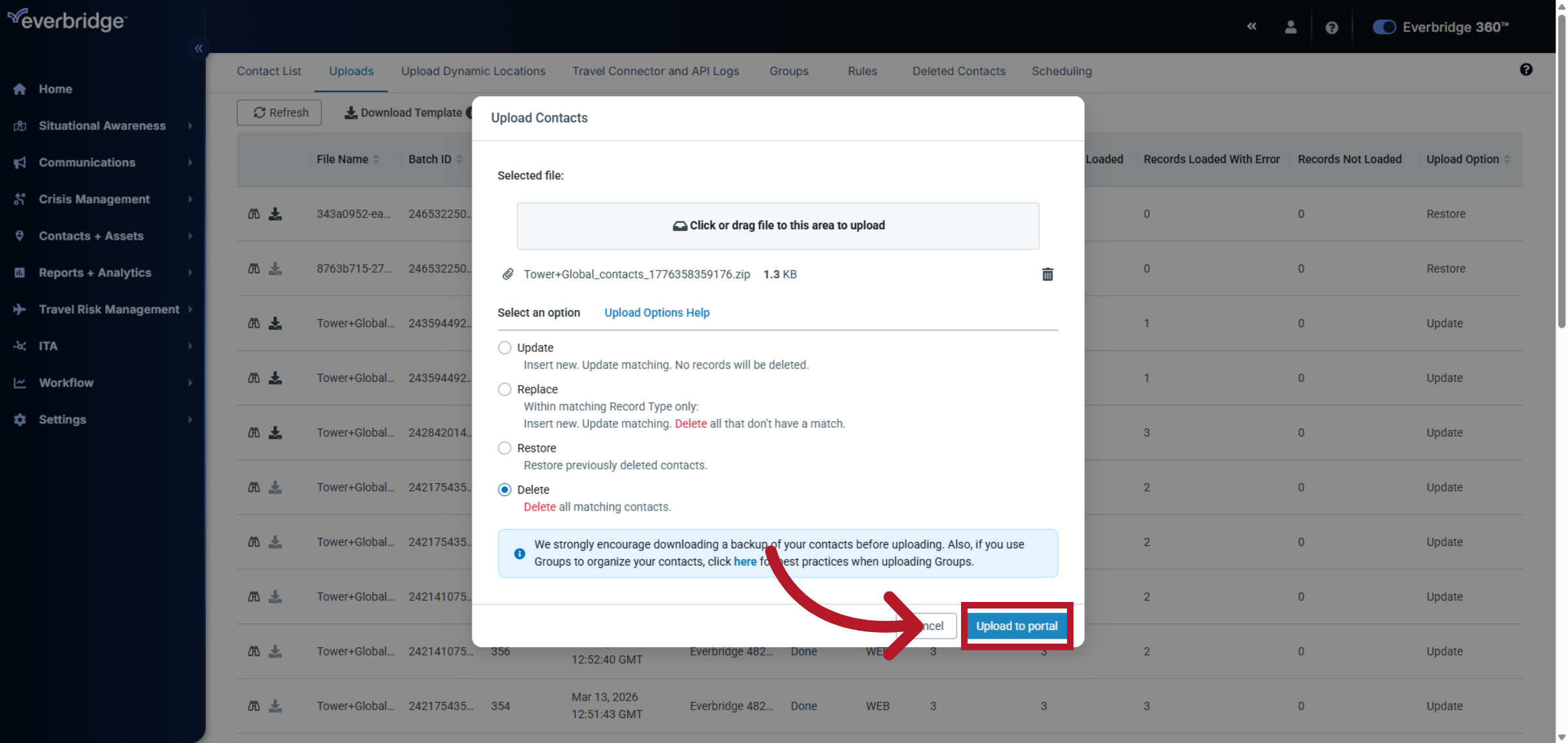The width and height of the screenshot is (1568, 743).
Task: Download the first upload row file
Action: coord(275,213)
